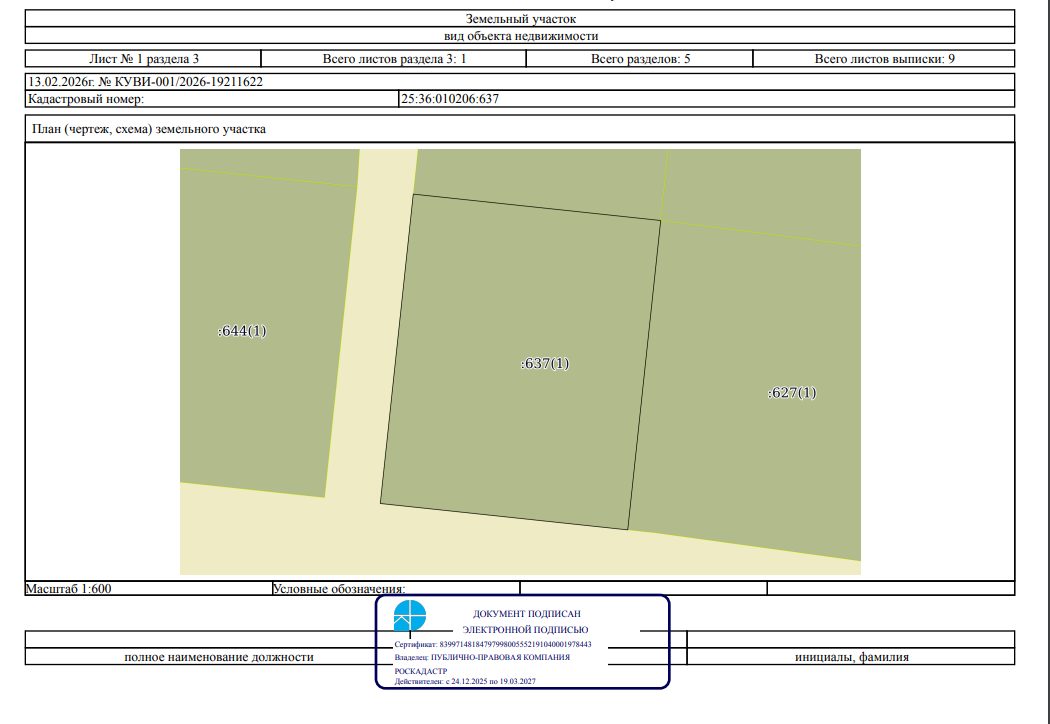Click the Кадастровый номер label
1050x724 pixels.
point(86,99)
